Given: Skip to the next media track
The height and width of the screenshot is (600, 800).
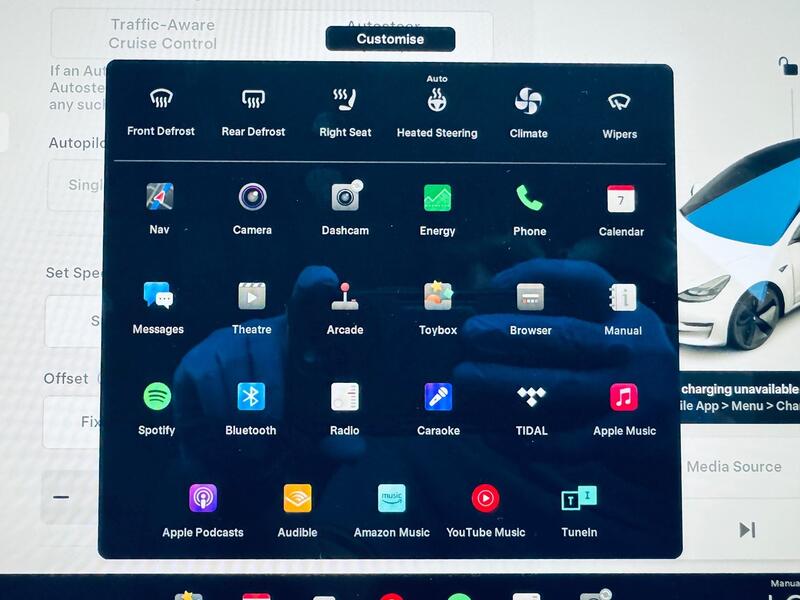Looking at the screenshot, I should (x=747, y=530).
